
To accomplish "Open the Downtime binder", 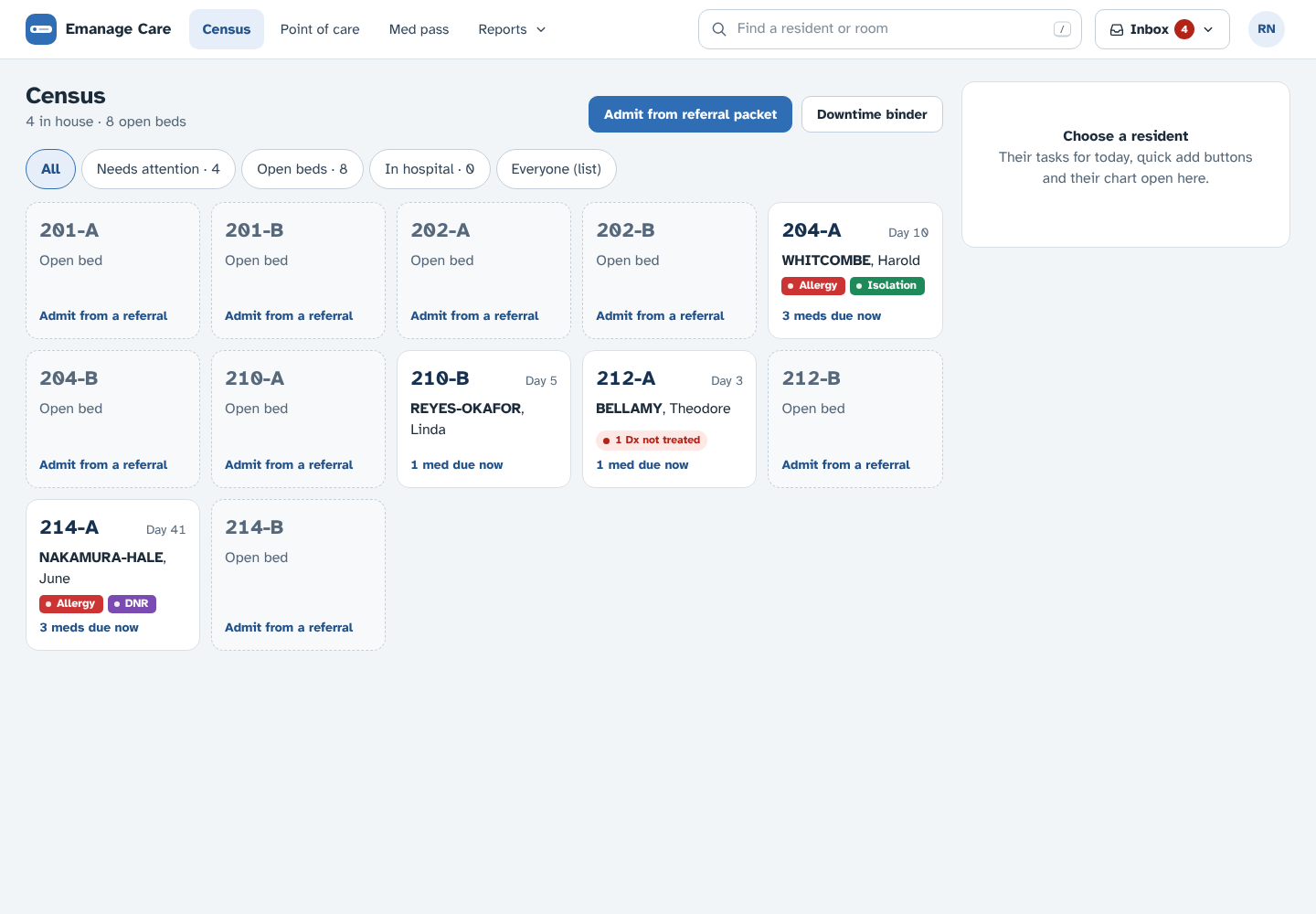I will 872,114.
